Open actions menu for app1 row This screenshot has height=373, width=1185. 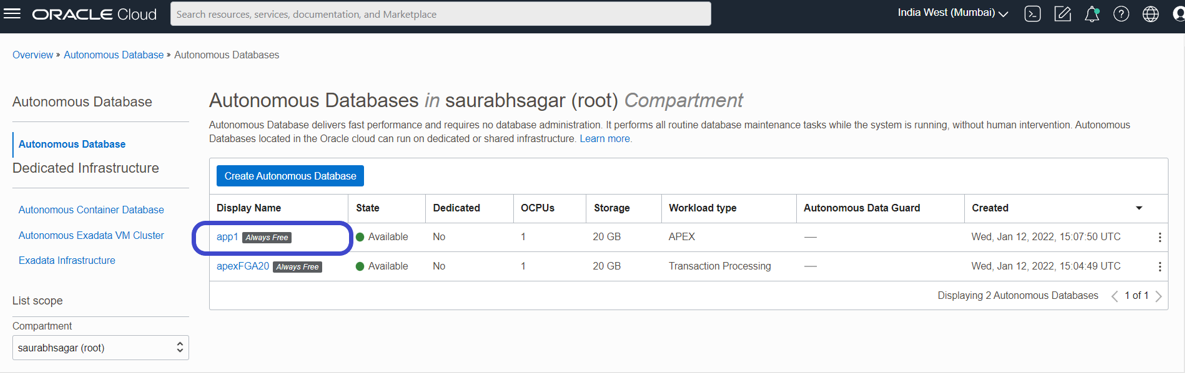pyautogui.click(x=1160, y=237)
